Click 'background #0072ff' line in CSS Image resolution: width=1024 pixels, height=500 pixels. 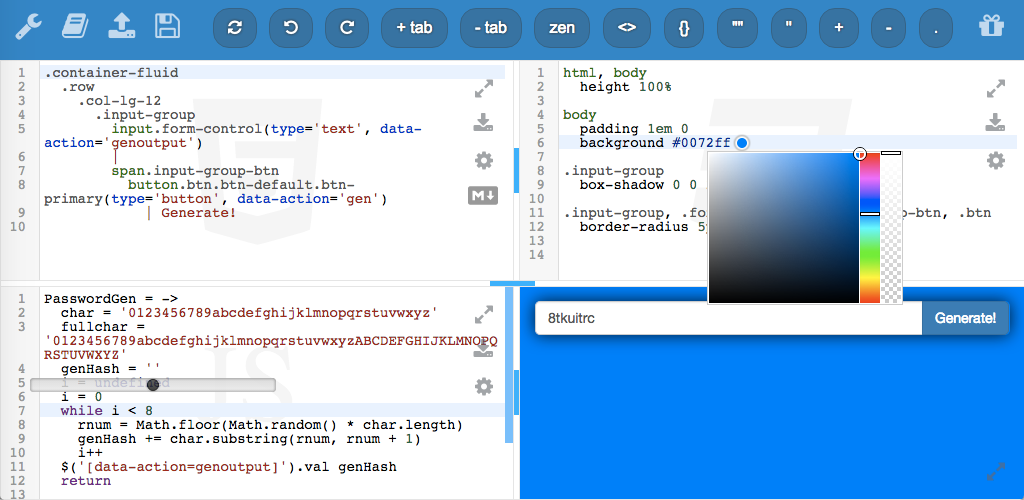pos(655,143)
